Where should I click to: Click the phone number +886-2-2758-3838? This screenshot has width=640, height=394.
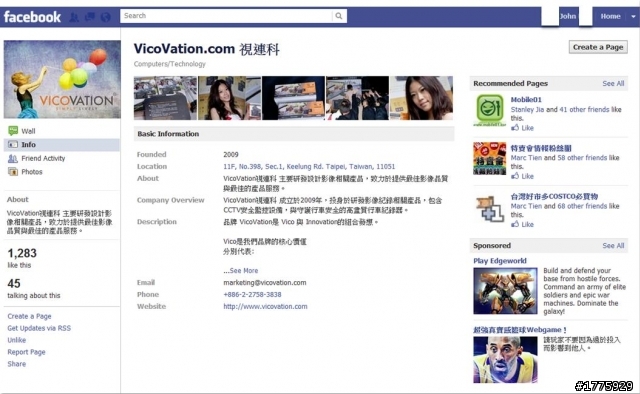click(252, 294)
